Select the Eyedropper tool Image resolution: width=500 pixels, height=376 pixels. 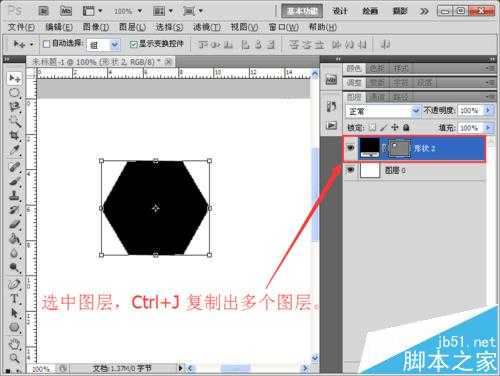[15, 150]
